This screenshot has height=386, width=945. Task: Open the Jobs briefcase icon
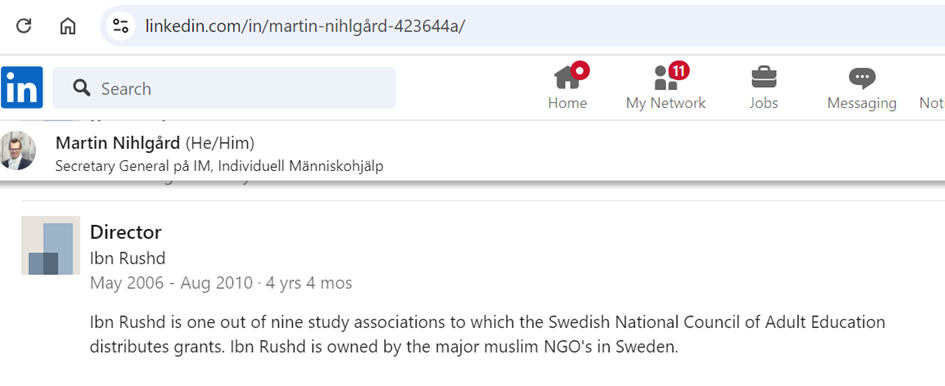tap(764, 78)
